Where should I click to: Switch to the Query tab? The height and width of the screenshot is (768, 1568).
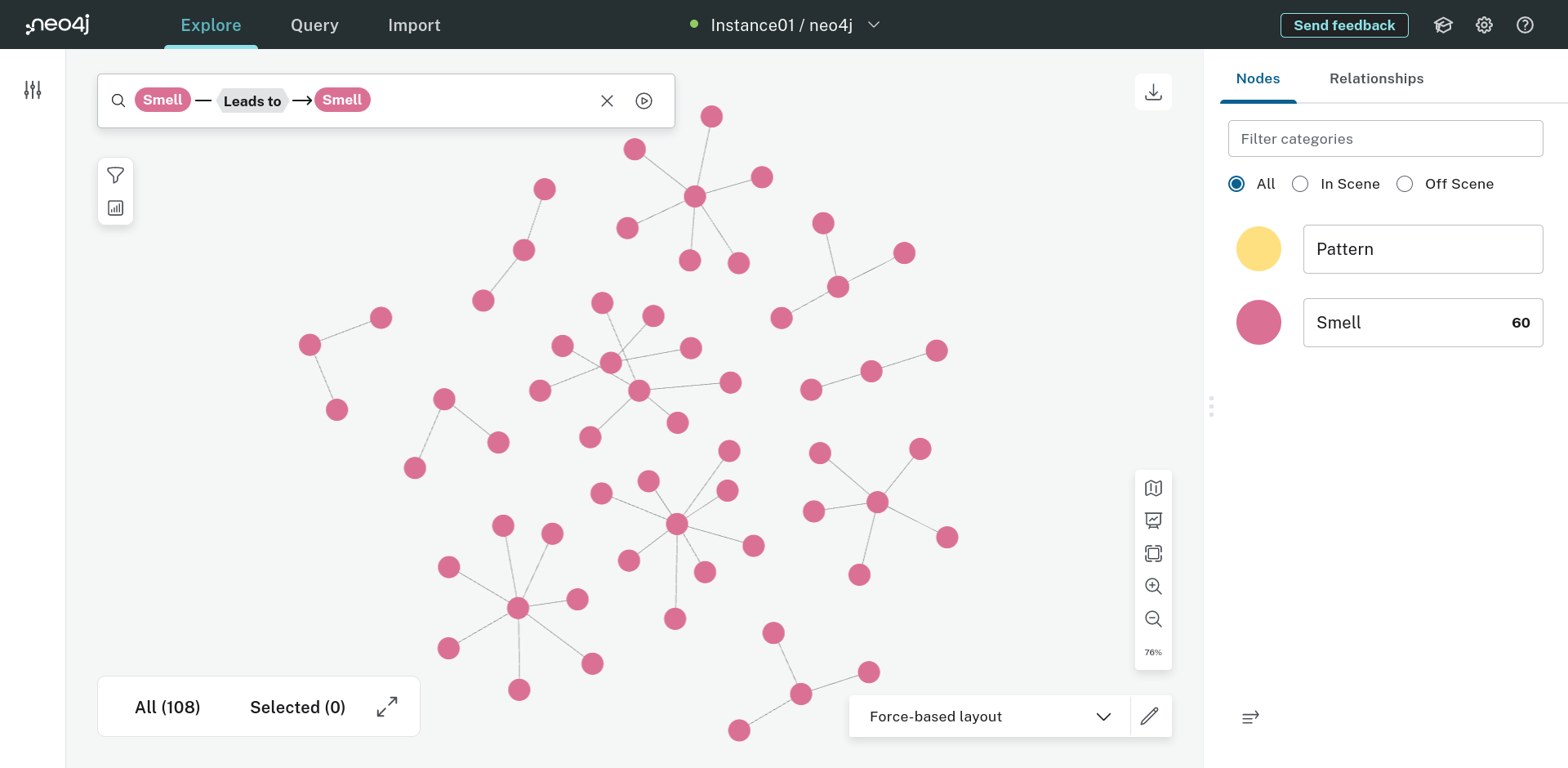pos(314,25)
